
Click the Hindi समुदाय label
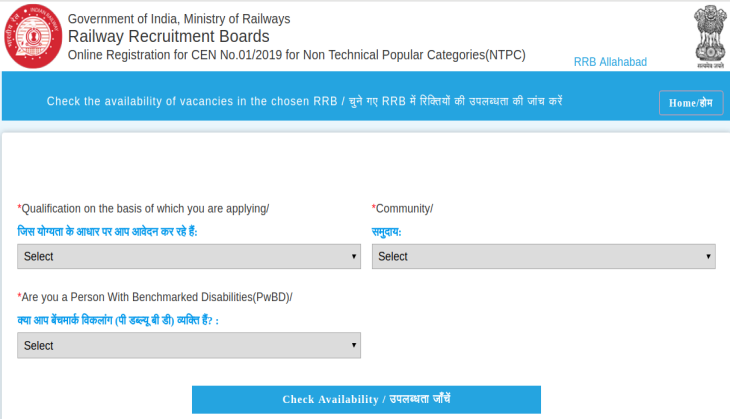coord(386,231)
